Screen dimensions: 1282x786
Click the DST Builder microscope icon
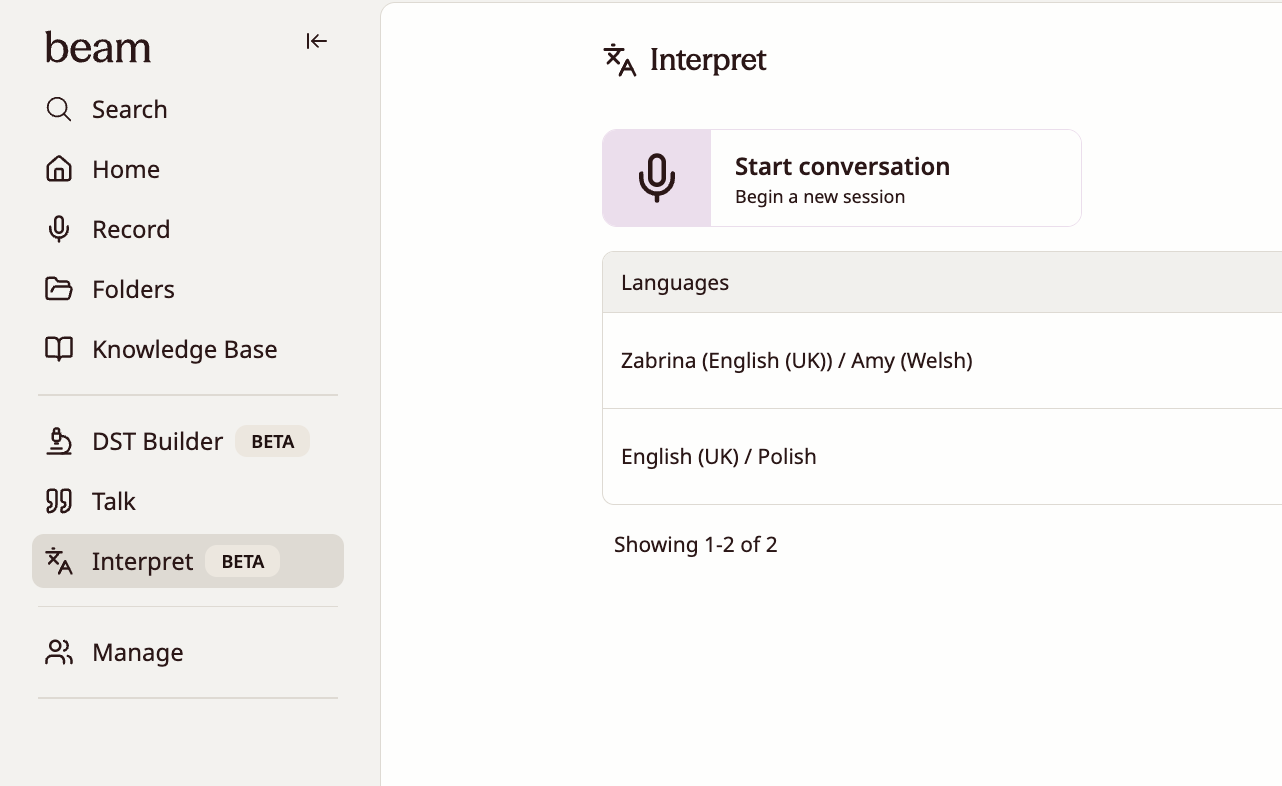[59, 441]
